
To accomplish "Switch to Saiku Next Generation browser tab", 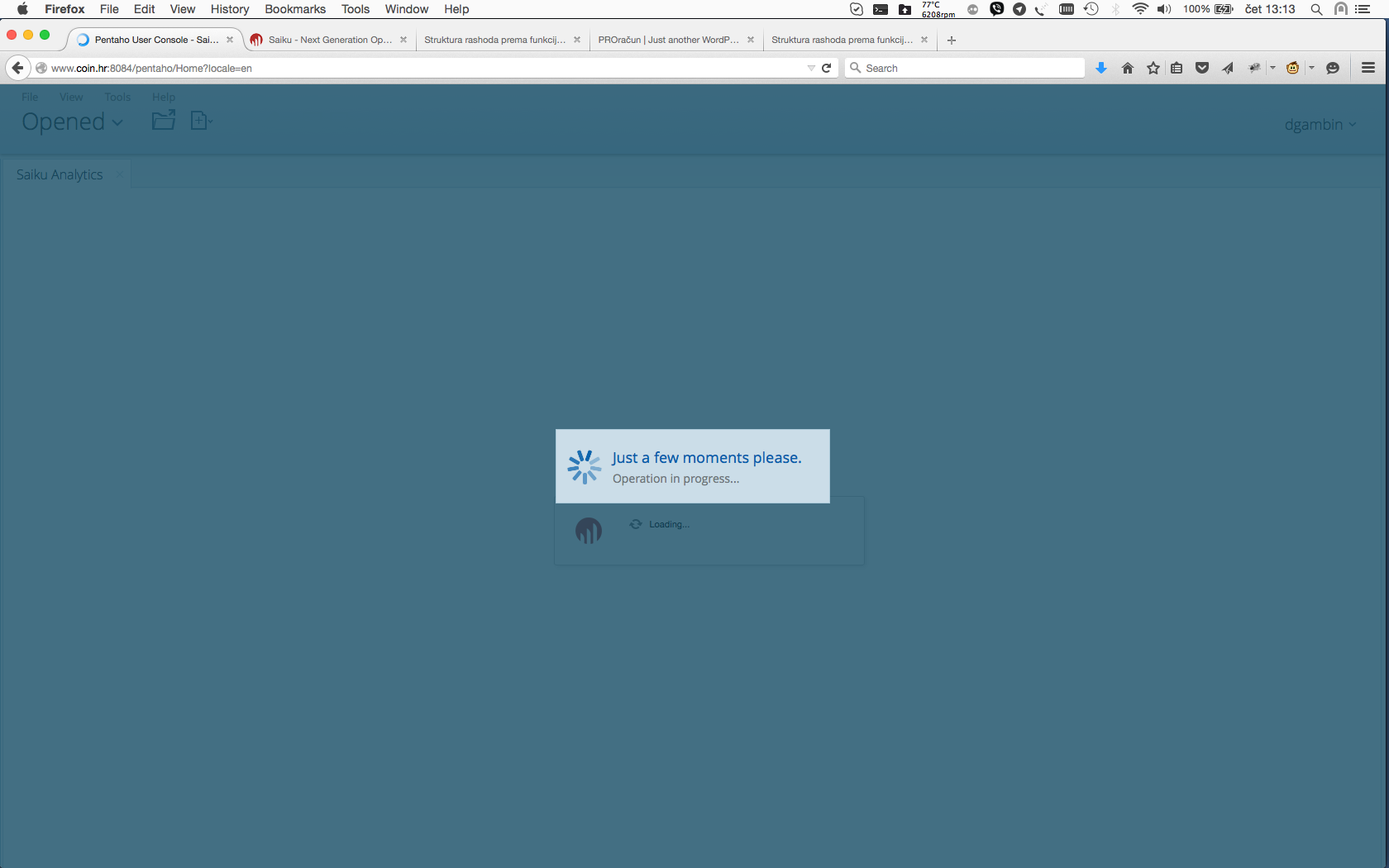I will click(329, 40).
